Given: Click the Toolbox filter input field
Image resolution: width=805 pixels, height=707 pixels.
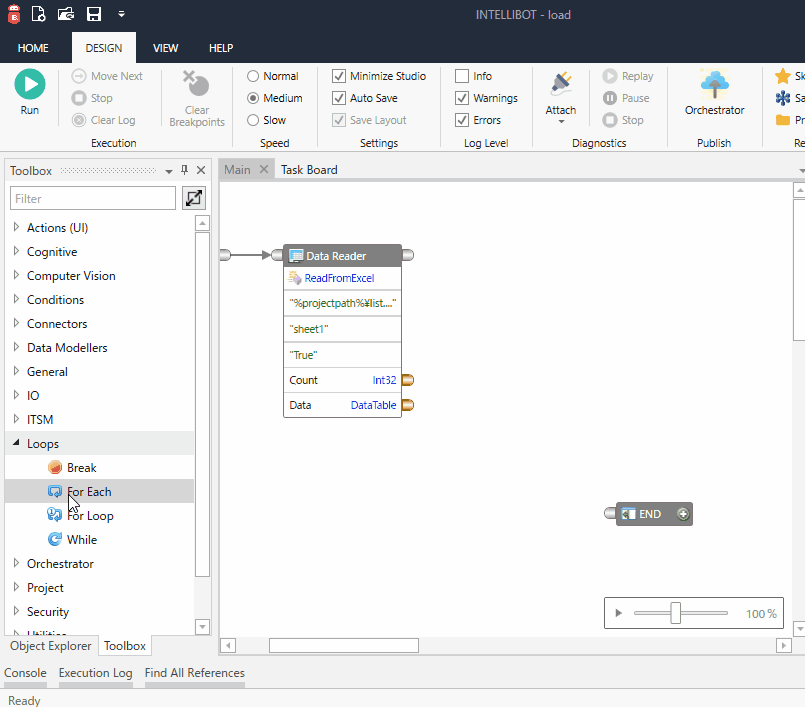Looking at the screenshot, I should click(x=92, y=199).
